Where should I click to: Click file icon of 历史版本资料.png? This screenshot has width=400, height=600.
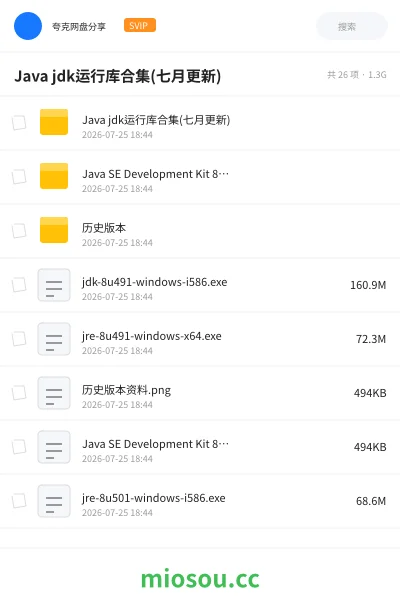point(54,393)
